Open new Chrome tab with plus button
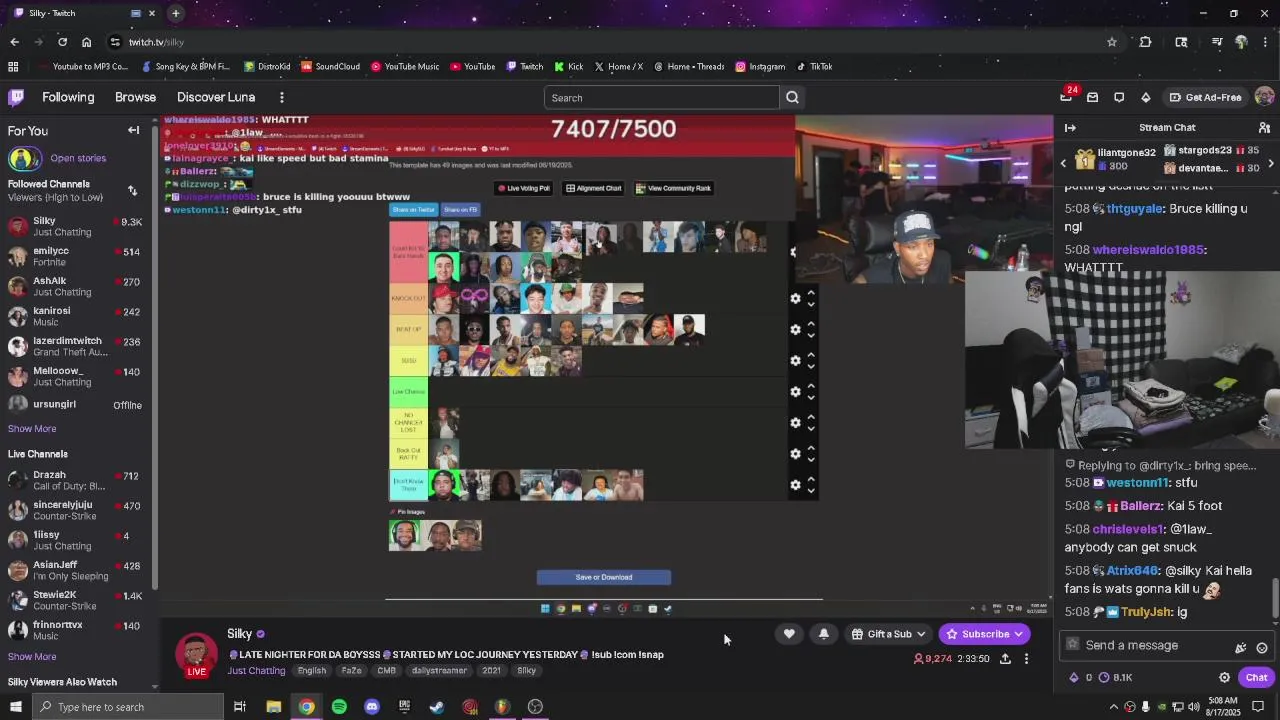 175,13
